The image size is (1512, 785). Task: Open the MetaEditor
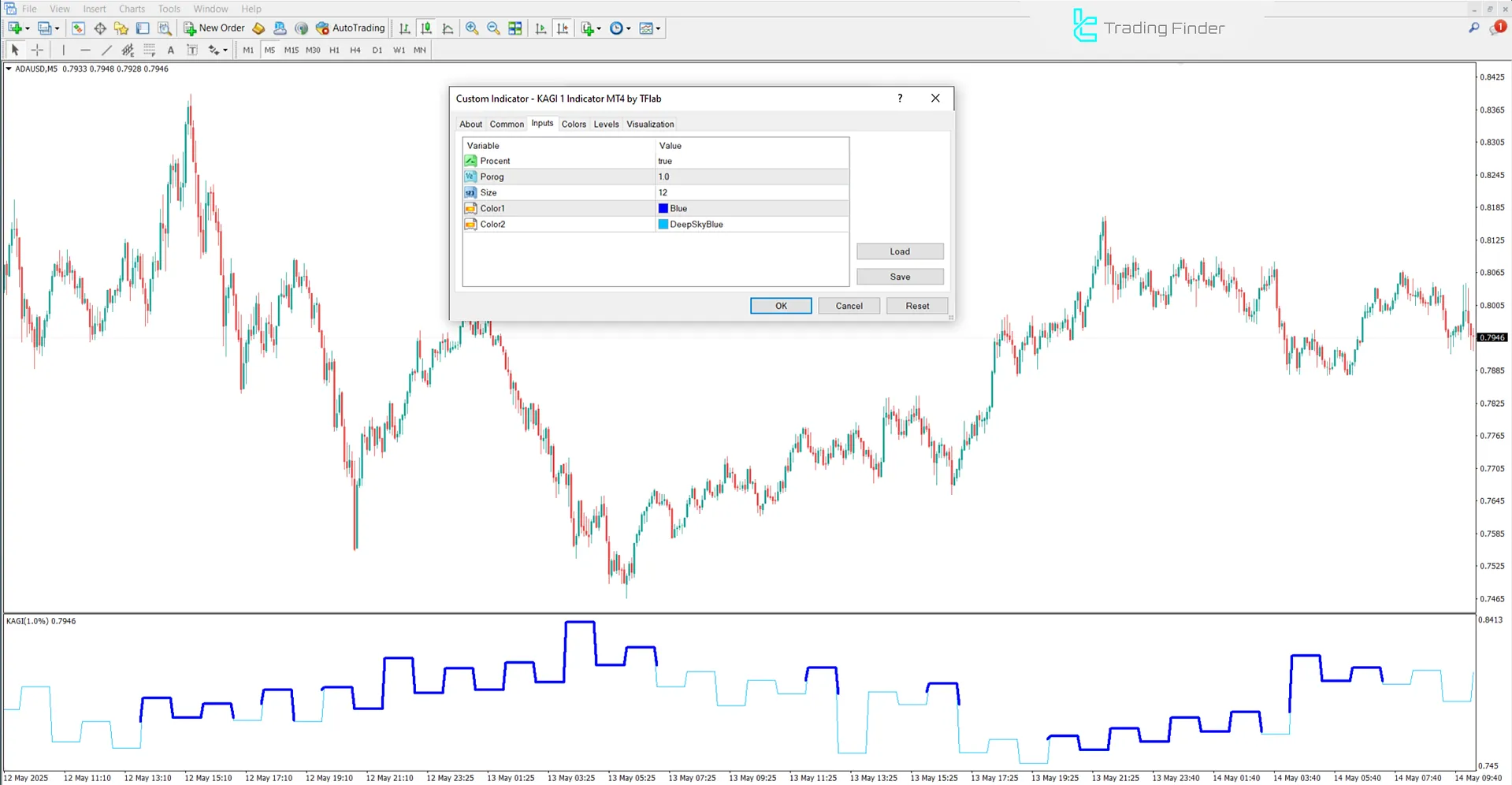coord(258,28)
